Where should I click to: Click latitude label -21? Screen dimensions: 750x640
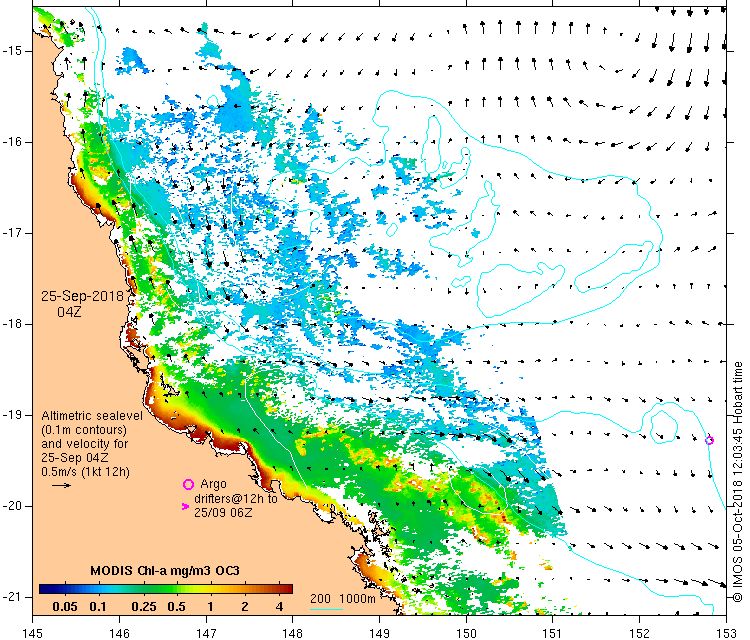(x=11, y=596)
